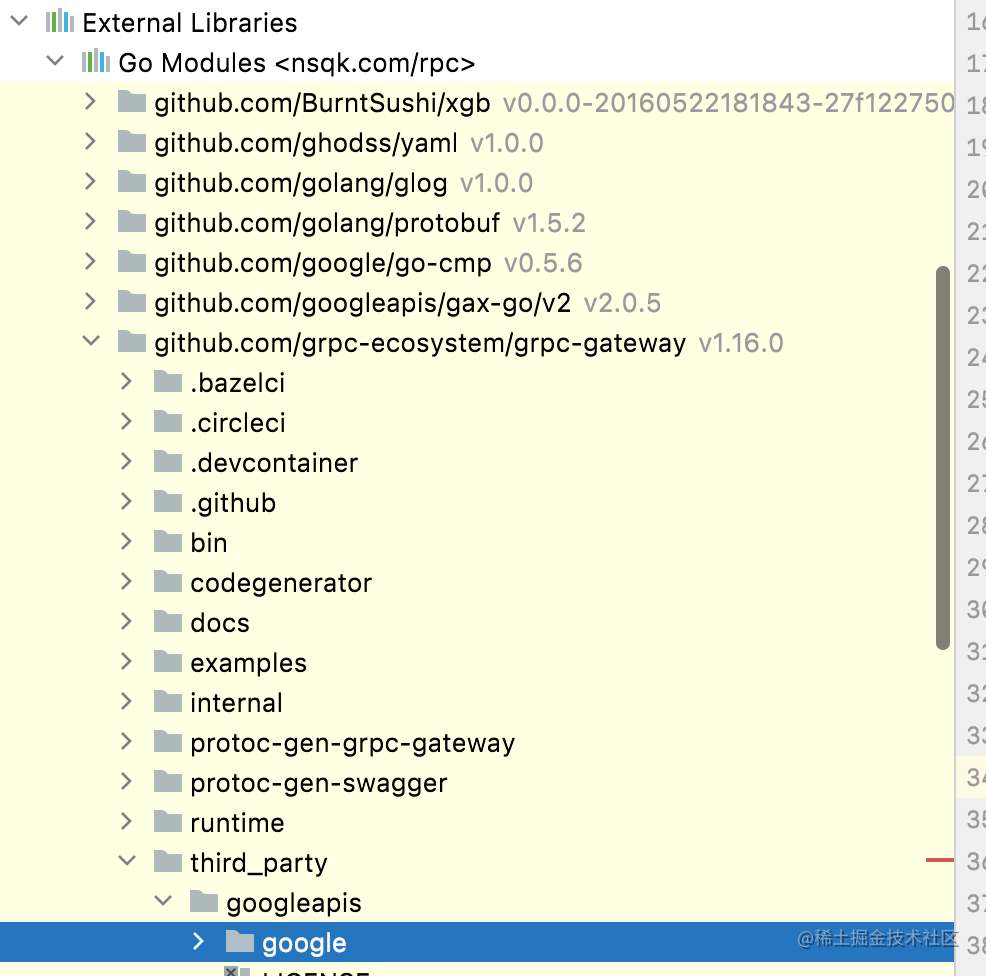The width and height of the screenshot is (986, 976).
Task: Click folder icon of google/go-cmp
Action: (132, 261)
